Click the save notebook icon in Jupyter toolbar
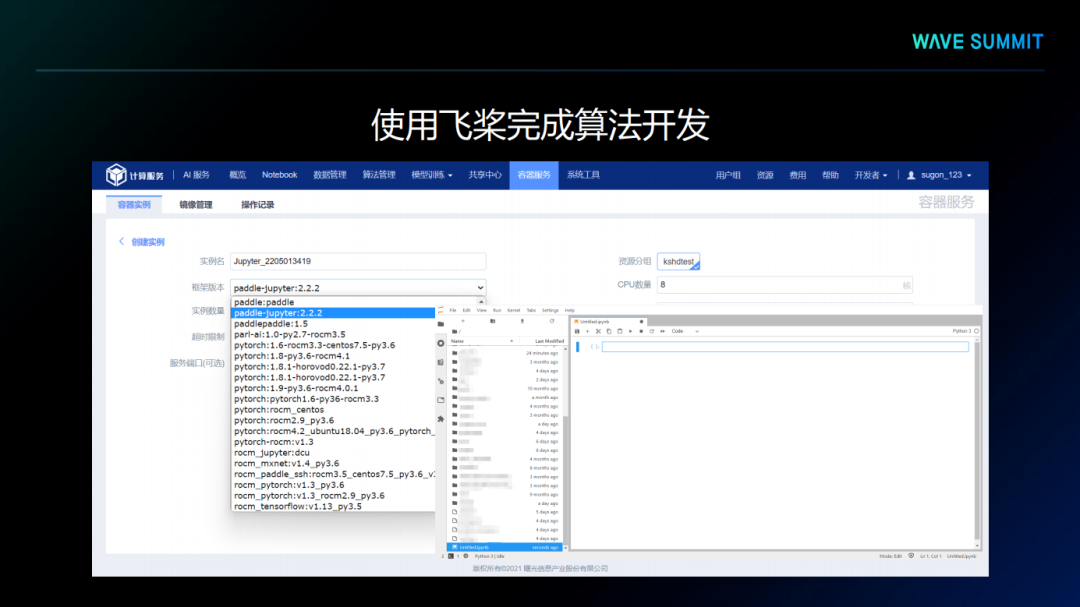Image resolution: width=1080 pixels, height=607 pixels. tap(577, 331)
